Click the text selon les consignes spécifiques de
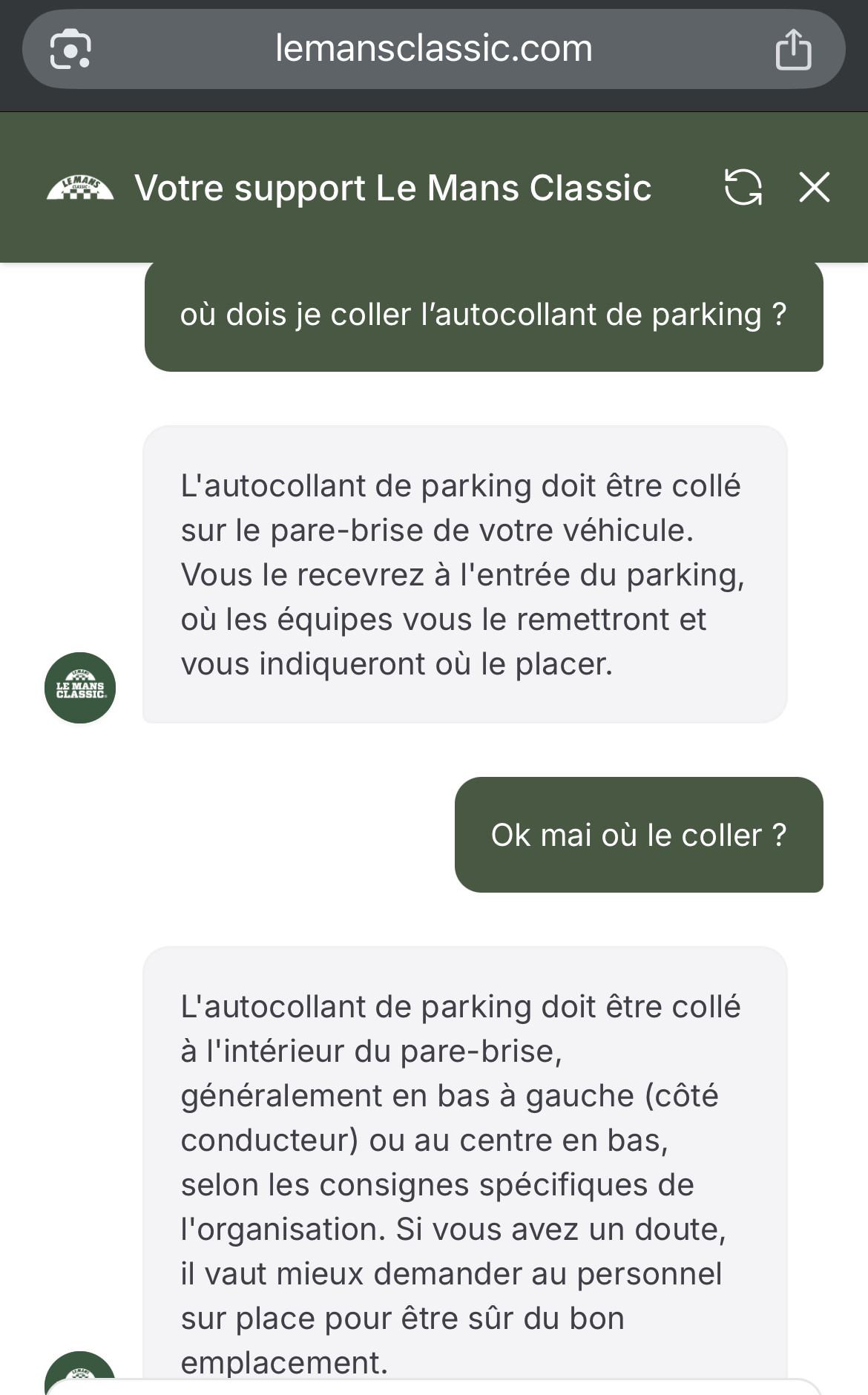The height and width of the screenshot is (1395, 868). (437, 1185)
